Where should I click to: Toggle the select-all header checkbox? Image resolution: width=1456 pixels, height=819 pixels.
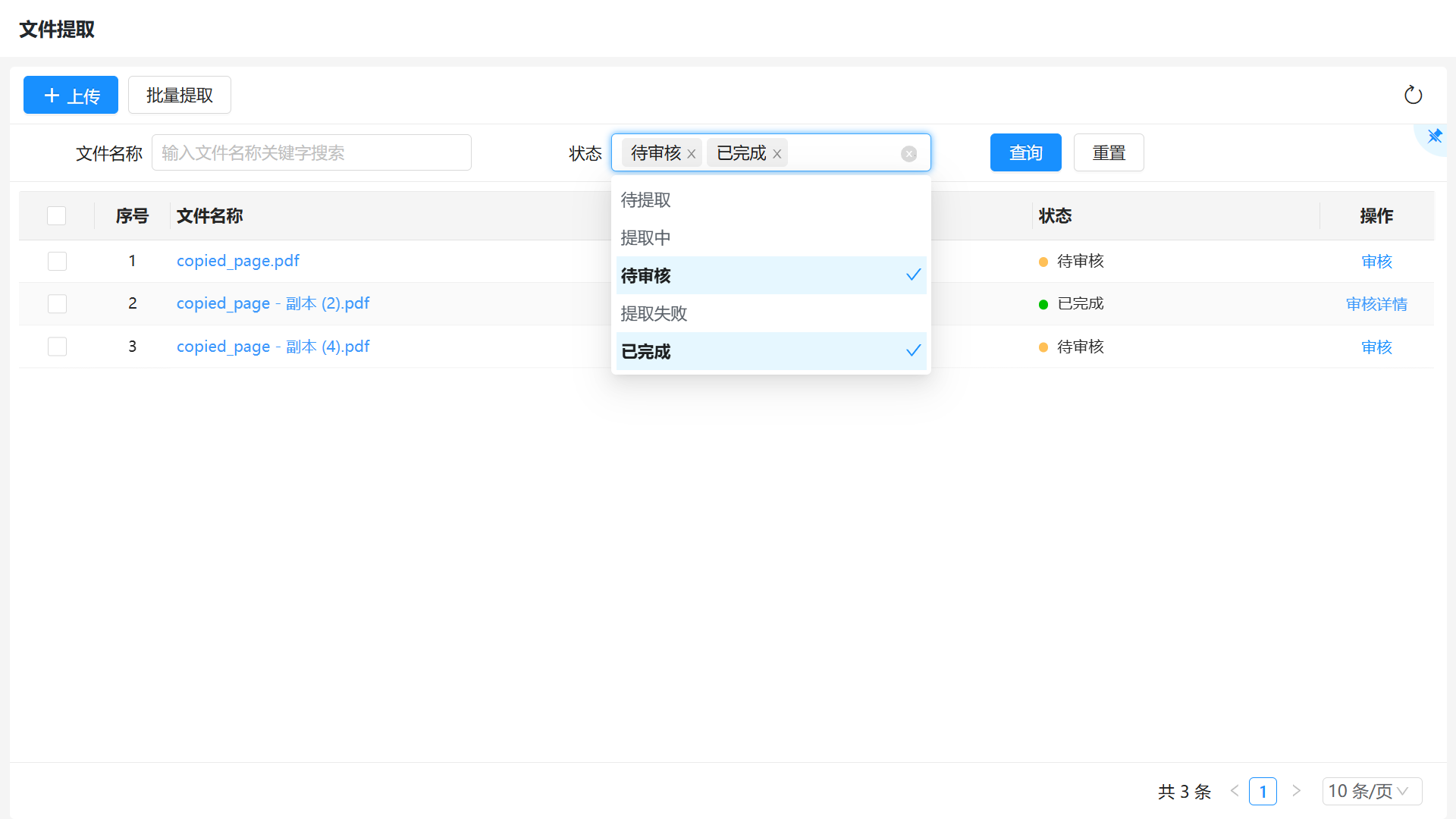(x=57, y=216)
